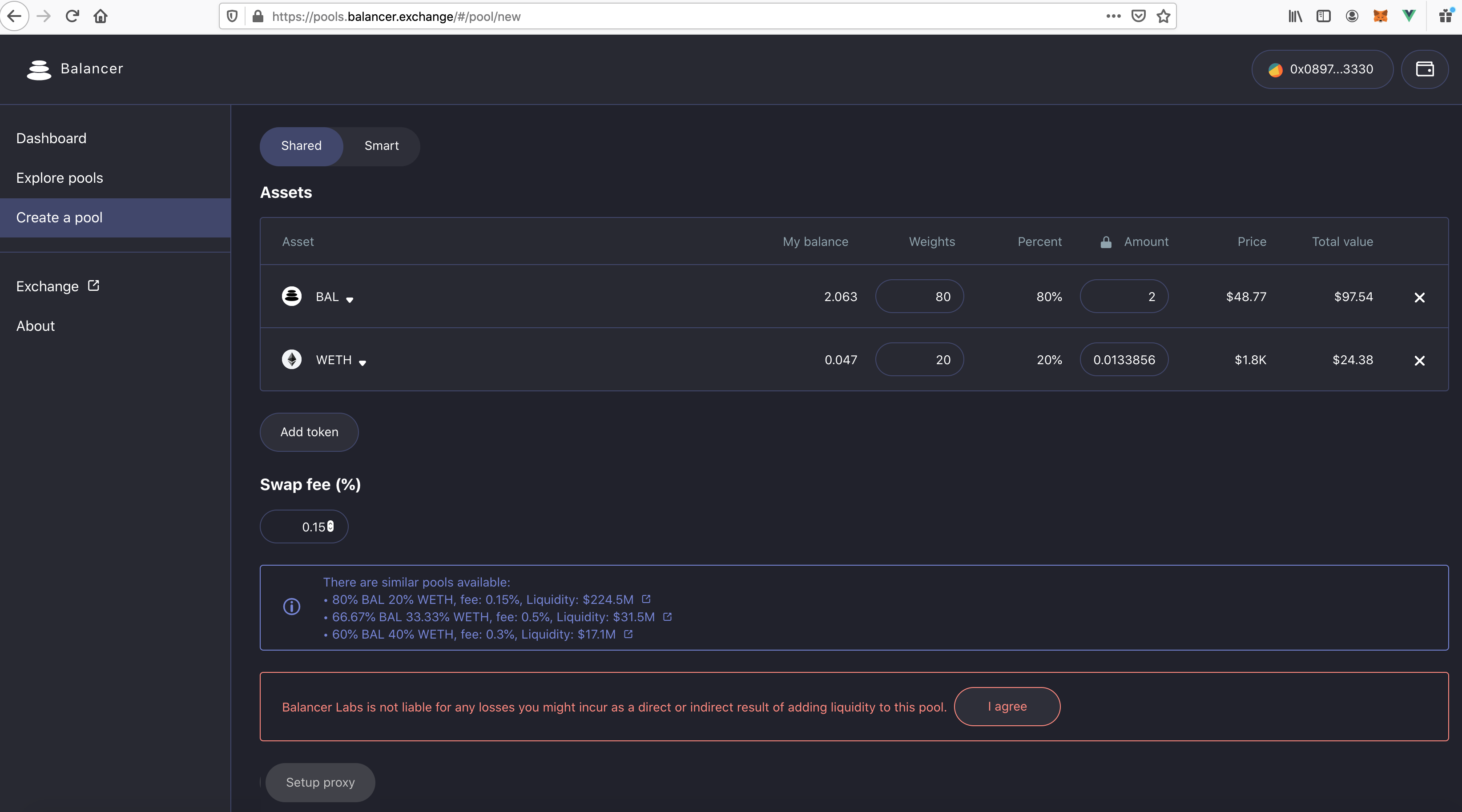1462x812 pixels.
Task: Open Firefox account icon
Action: point(1352,16)
